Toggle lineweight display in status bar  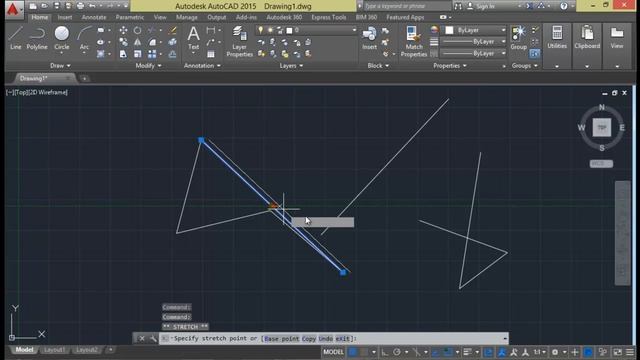pos(468,352)
